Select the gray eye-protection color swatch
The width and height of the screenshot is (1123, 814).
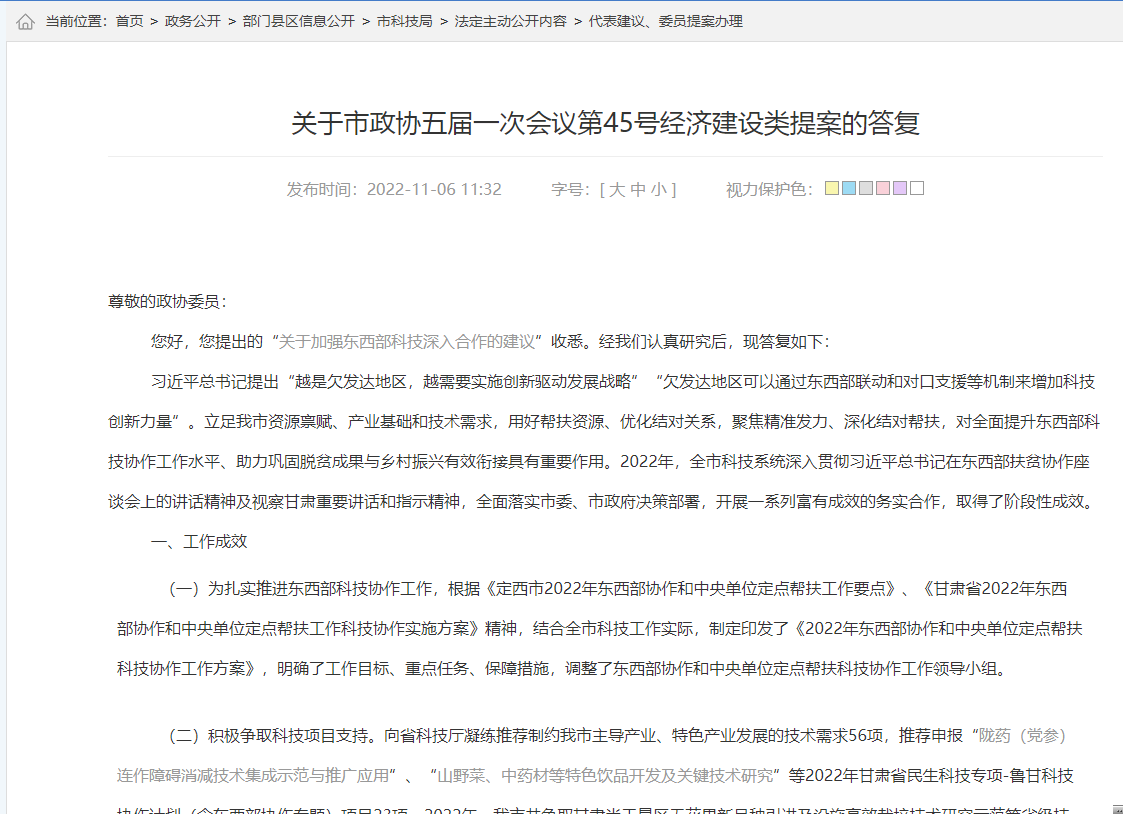pos(866,188)
